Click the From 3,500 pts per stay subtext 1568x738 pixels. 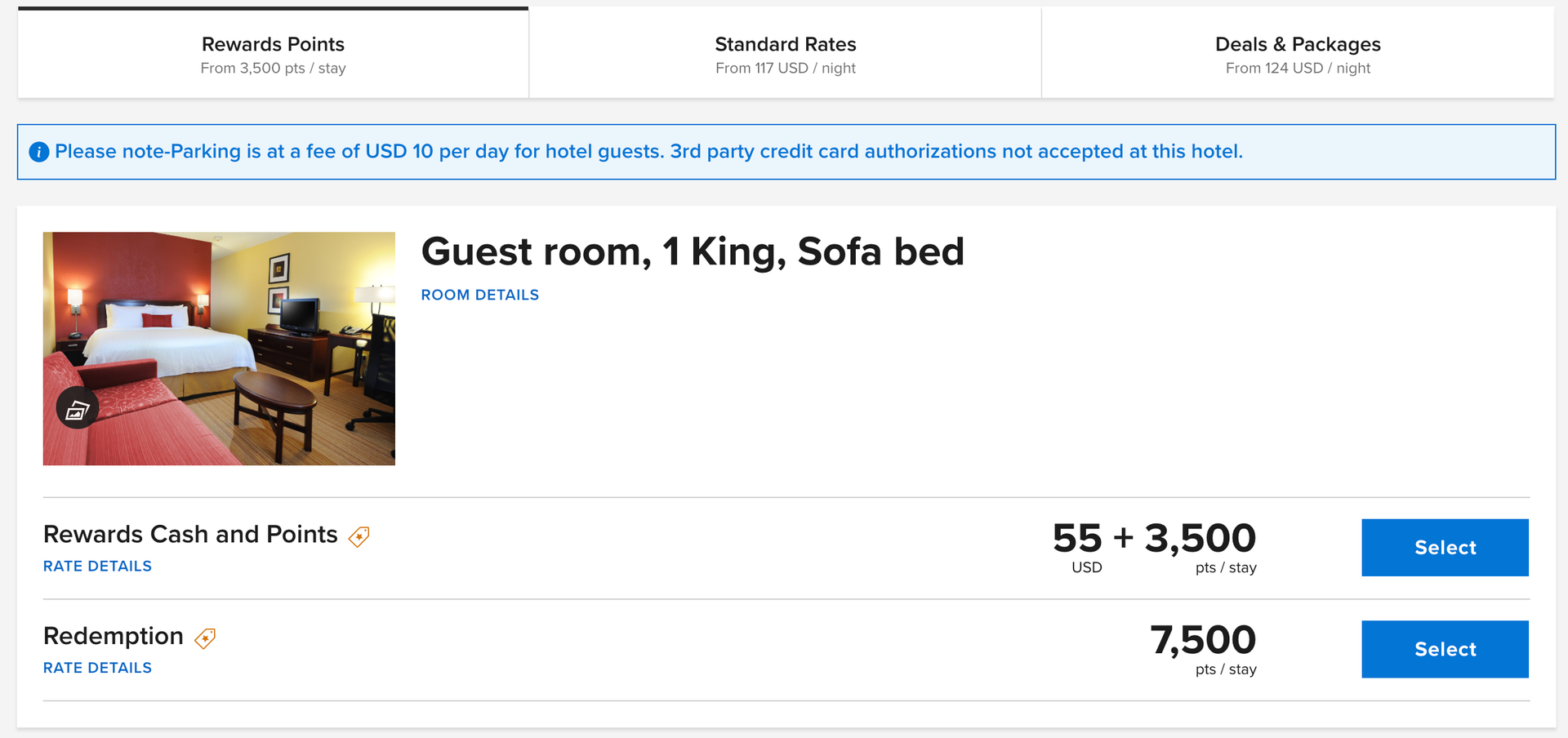pyautogui.click(x=273, y=69)
